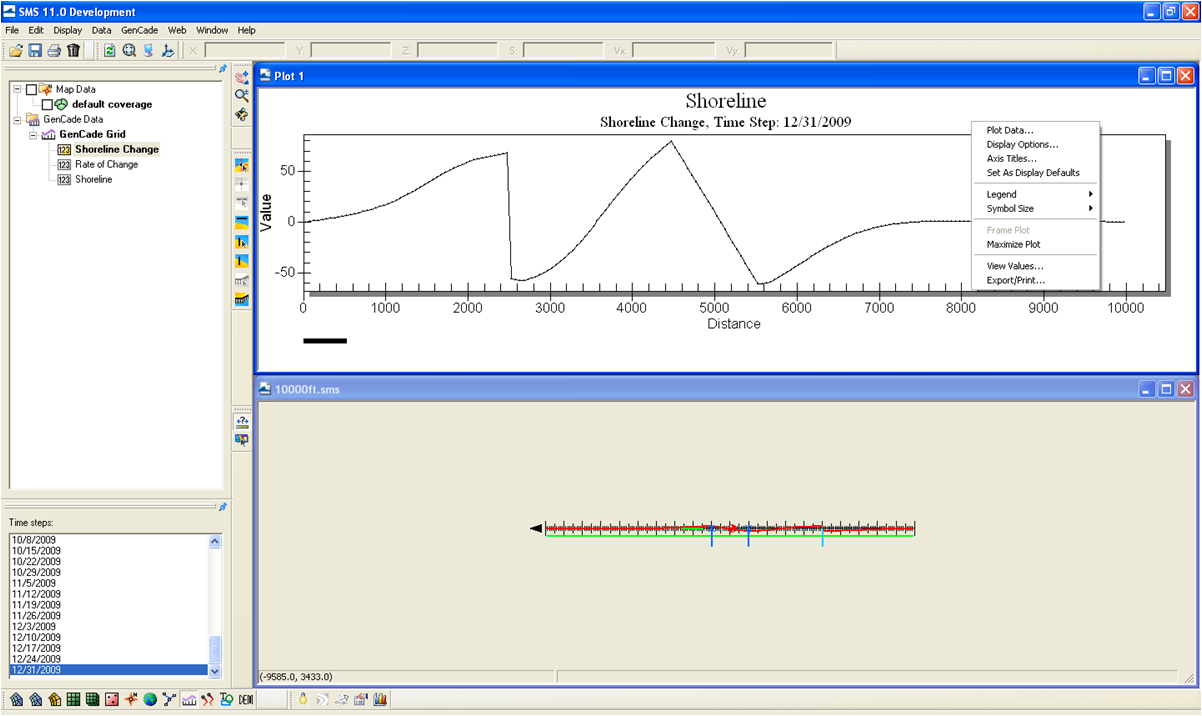The height and width of the screenshot is (716, 1202).
Task: Click the time steps scrollbar thumb
Action: (215, 651)
